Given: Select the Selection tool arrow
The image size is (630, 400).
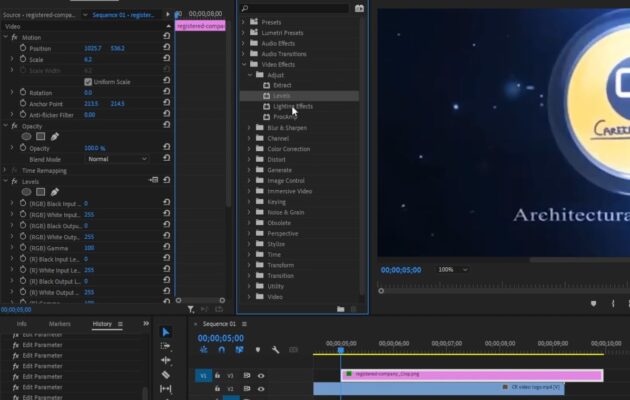Looking at the screenshot, I should pyautogui.click(x=166, y=332).
